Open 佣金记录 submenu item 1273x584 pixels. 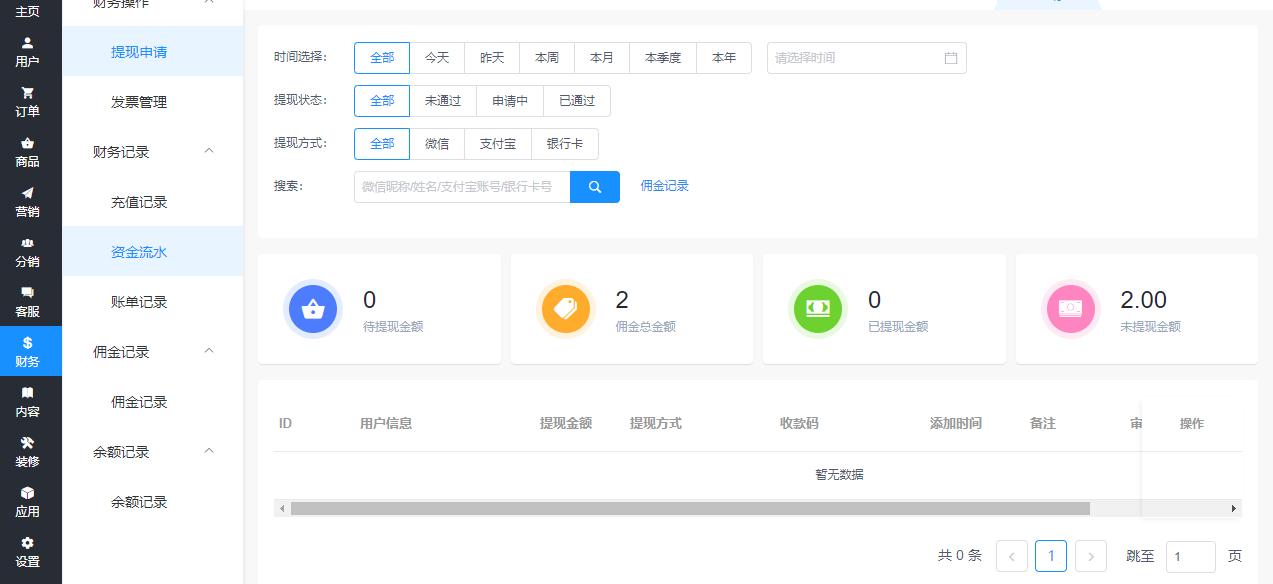pos(153,401)
